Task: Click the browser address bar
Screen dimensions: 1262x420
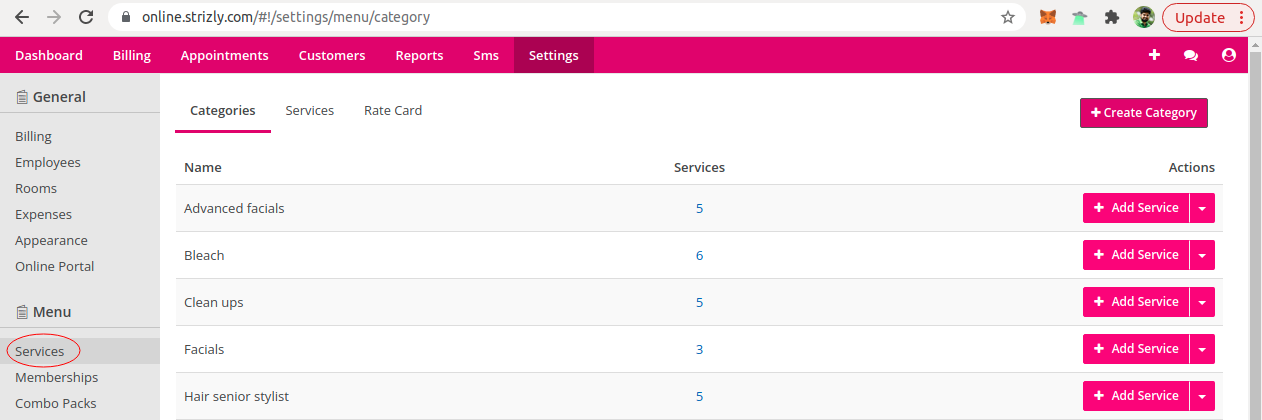Action: 560,17
